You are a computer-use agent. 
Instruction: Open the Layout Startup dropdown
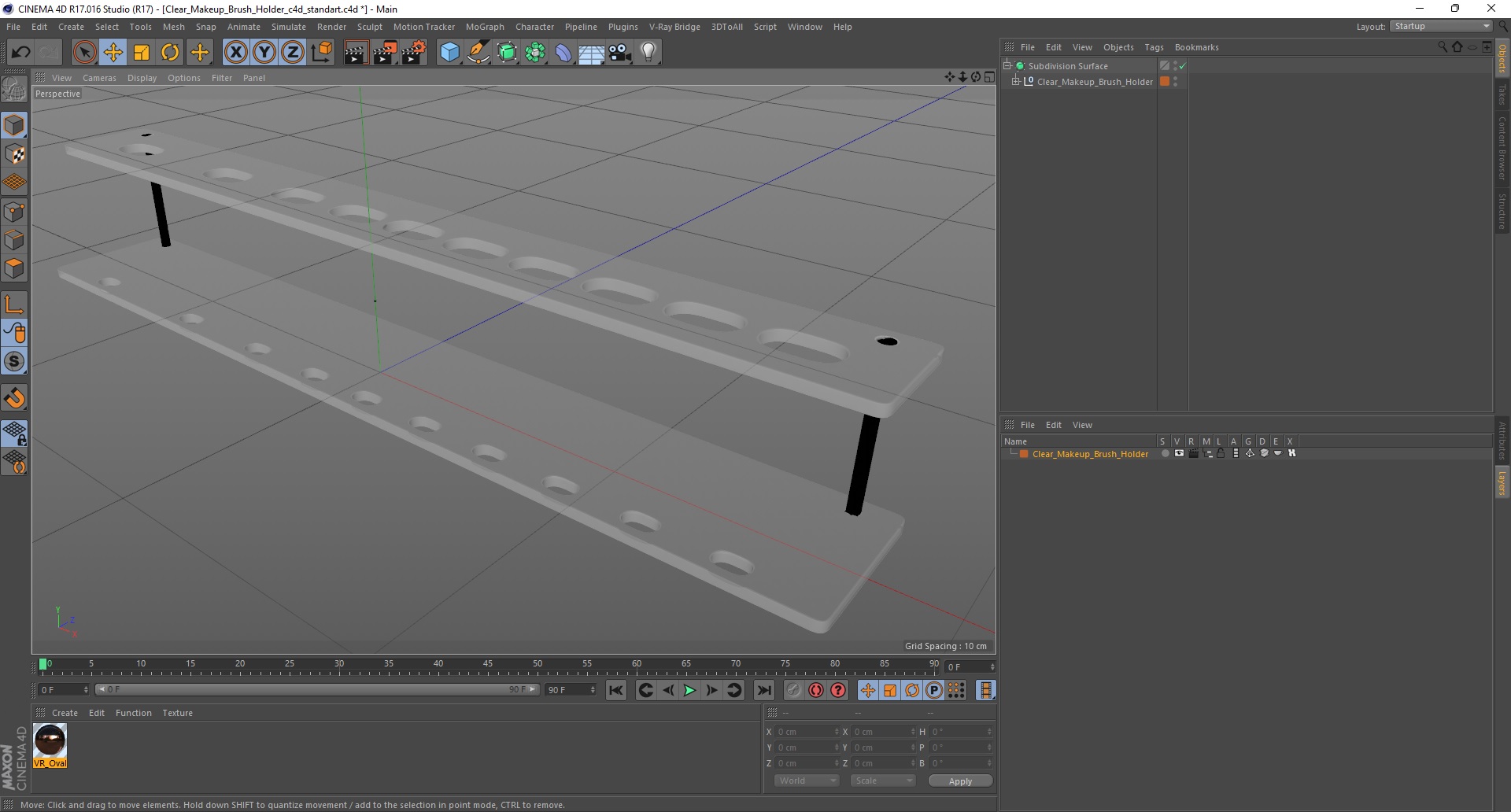(1441, 26)
